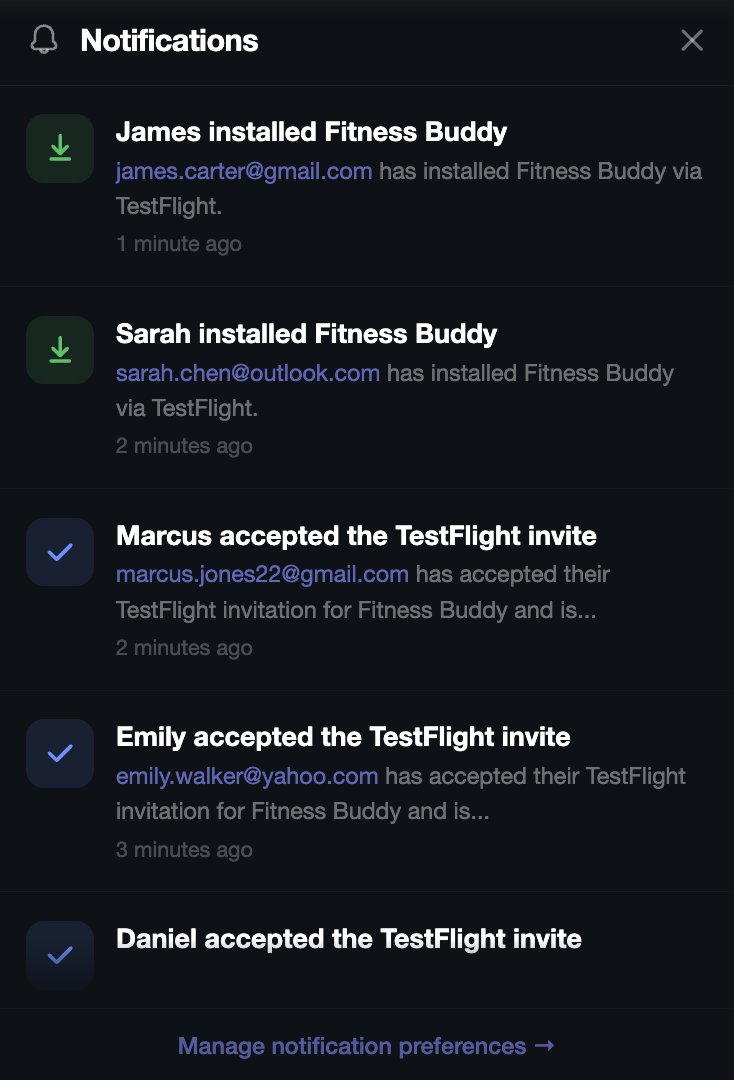
Task: Open marcus.jones22@gmail.com email link
Action: [x=262, y=574]
